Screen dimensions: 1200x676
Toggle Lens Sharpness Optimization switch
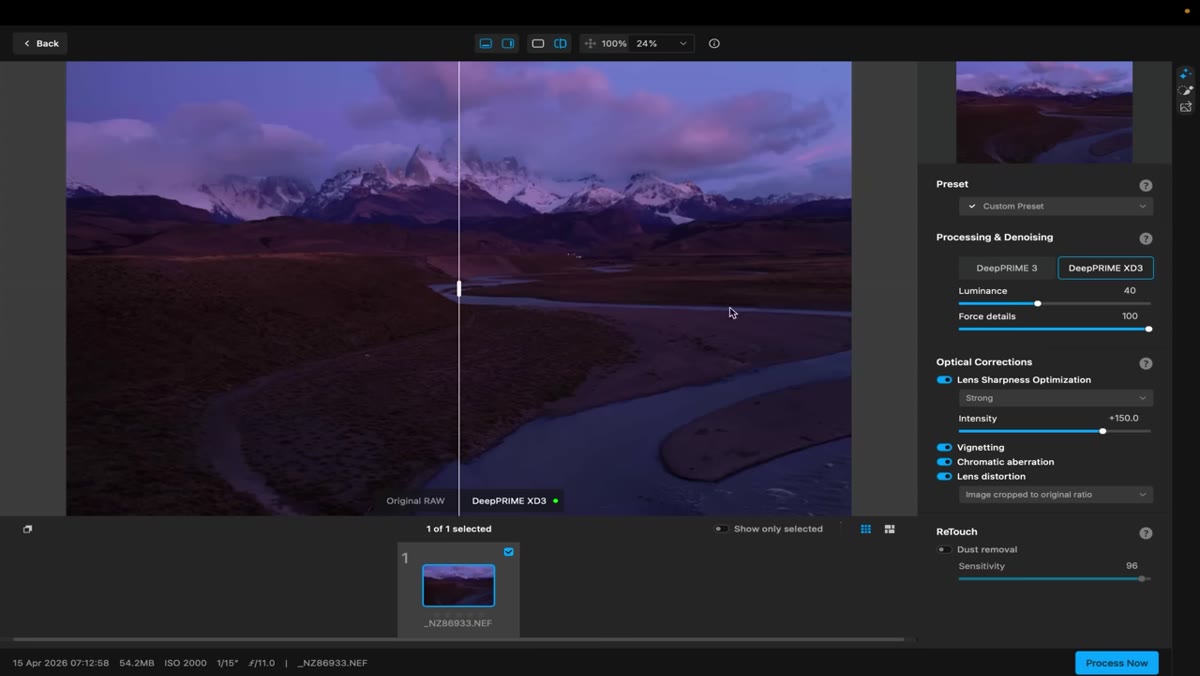pos(944,380)
